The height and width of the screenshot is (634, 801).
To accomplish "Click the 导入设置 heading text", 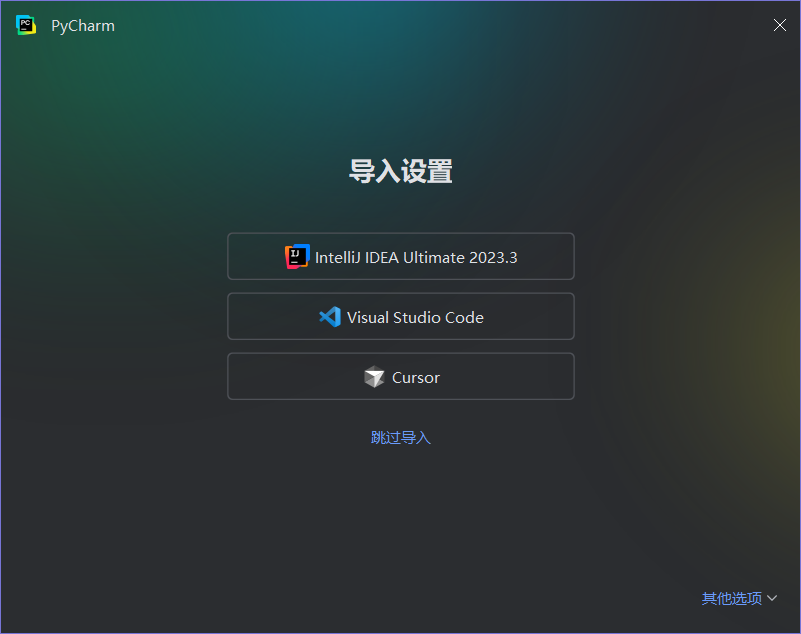I will point(400,171).
